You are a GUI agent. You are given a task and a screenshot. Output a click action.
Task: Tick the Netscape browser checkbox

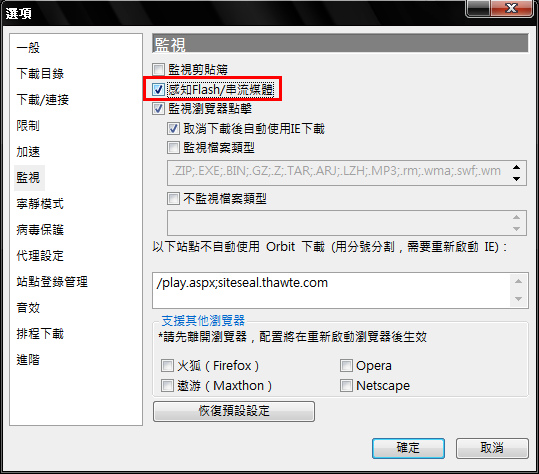coord(346,385)
